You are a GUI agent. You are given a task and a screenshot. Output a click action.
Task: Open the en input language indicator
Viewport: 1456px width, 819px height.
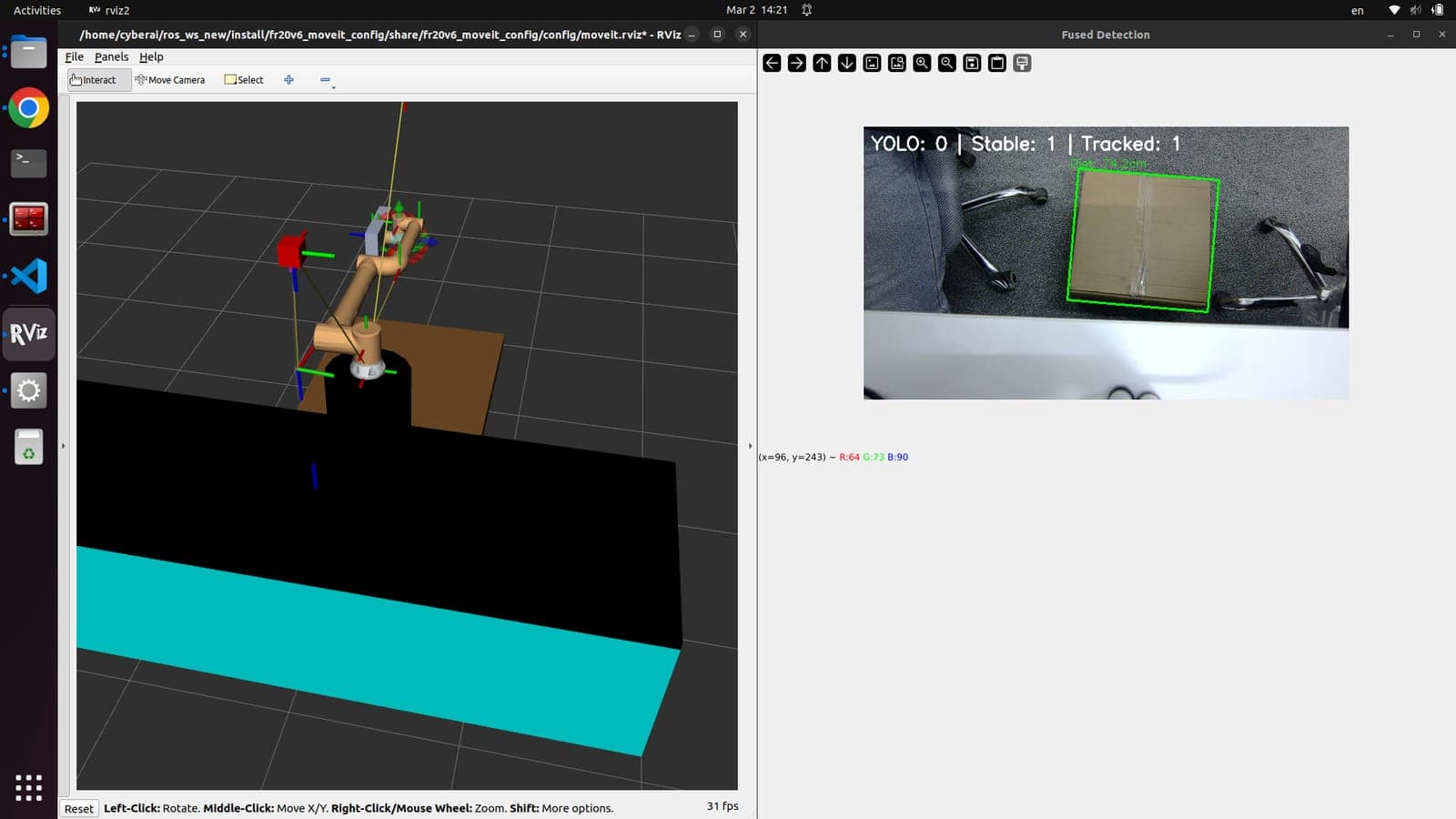(x=1357, y=10)
